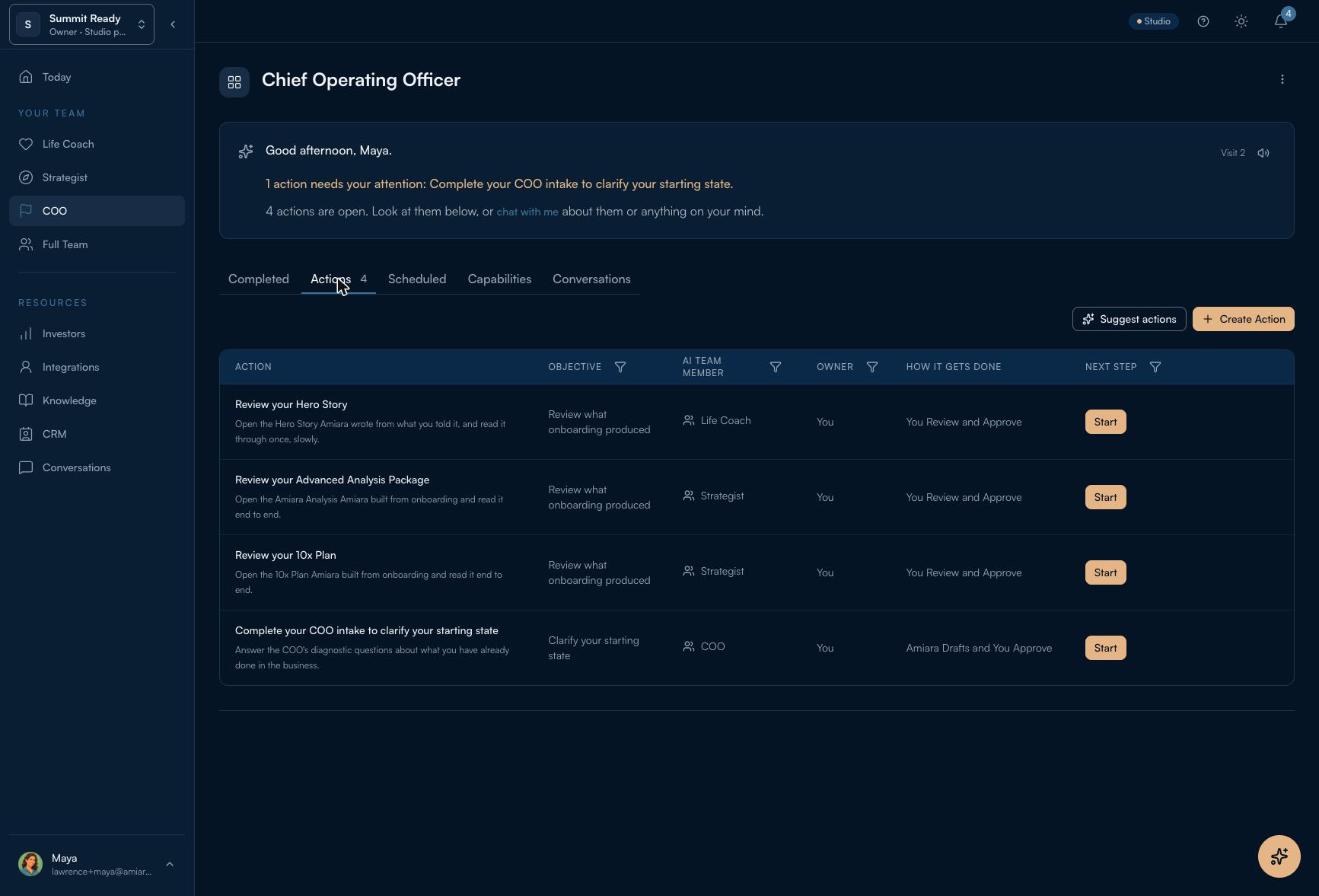
Task: Open the three-dot page options menu
Action: (1282, 79)
